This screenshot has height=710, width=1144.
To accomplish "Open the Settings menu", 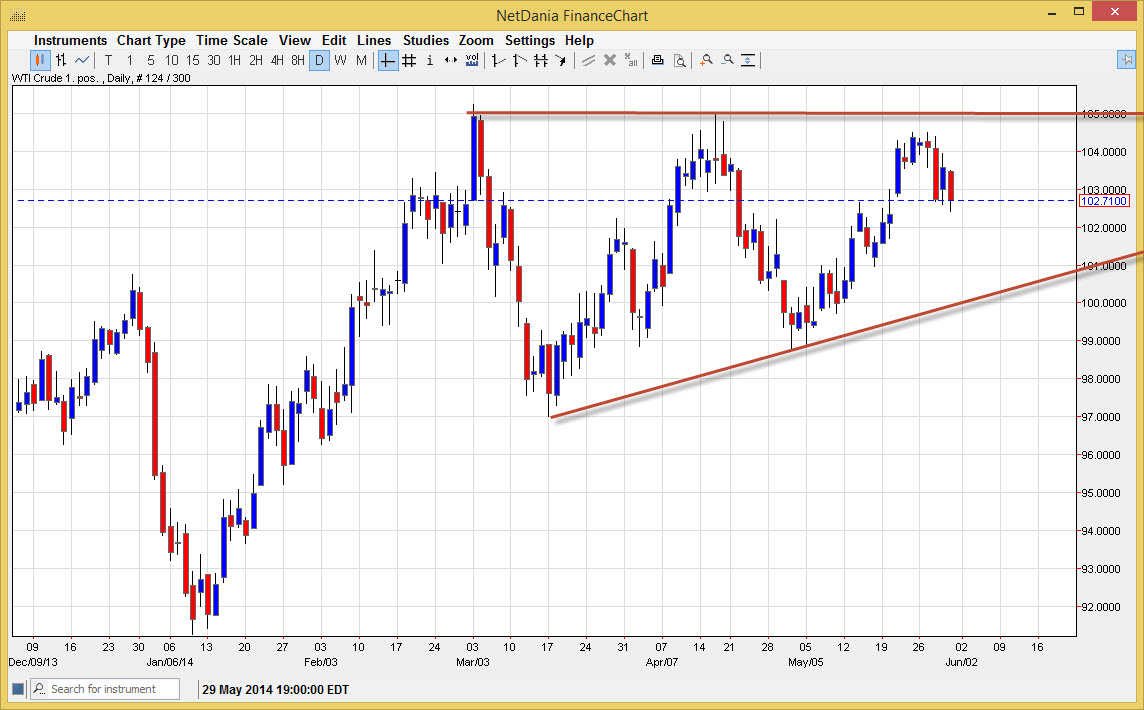I will coord(530,40).
